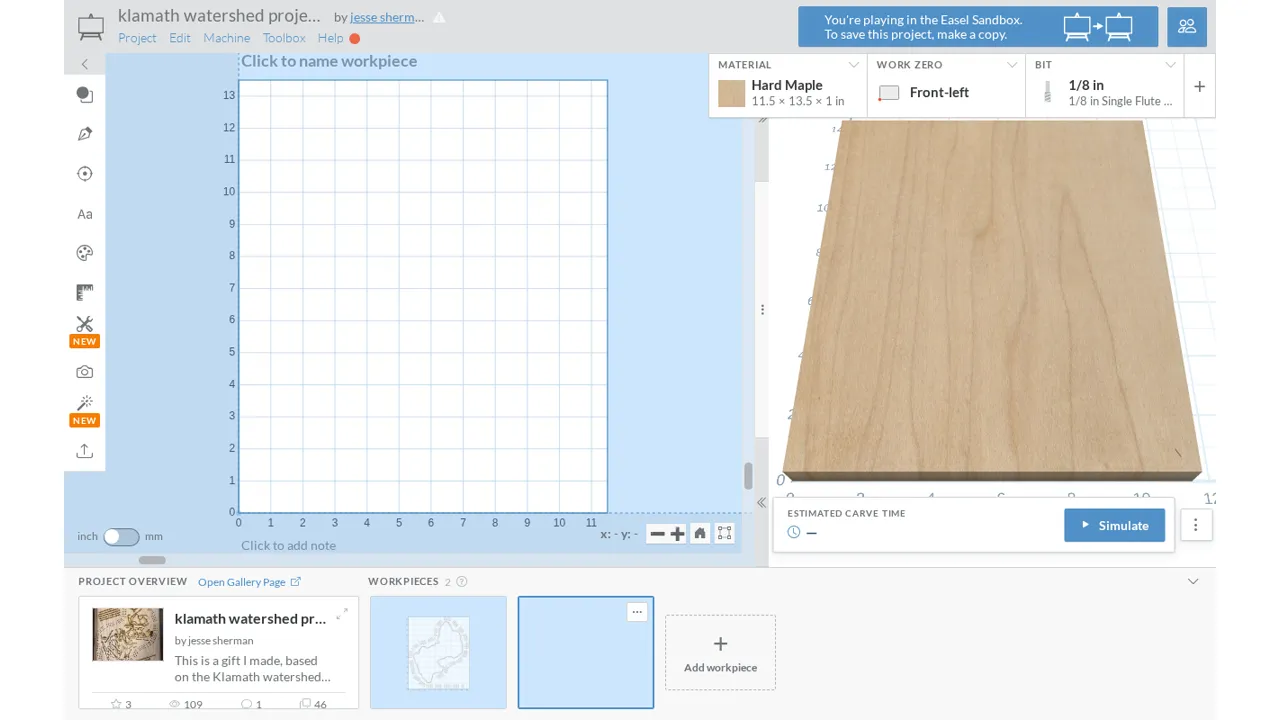Screen dimensions: 1280x720
Task: Click the canvas horizontal scrollbar thumb
Action: tap(152, 560)
